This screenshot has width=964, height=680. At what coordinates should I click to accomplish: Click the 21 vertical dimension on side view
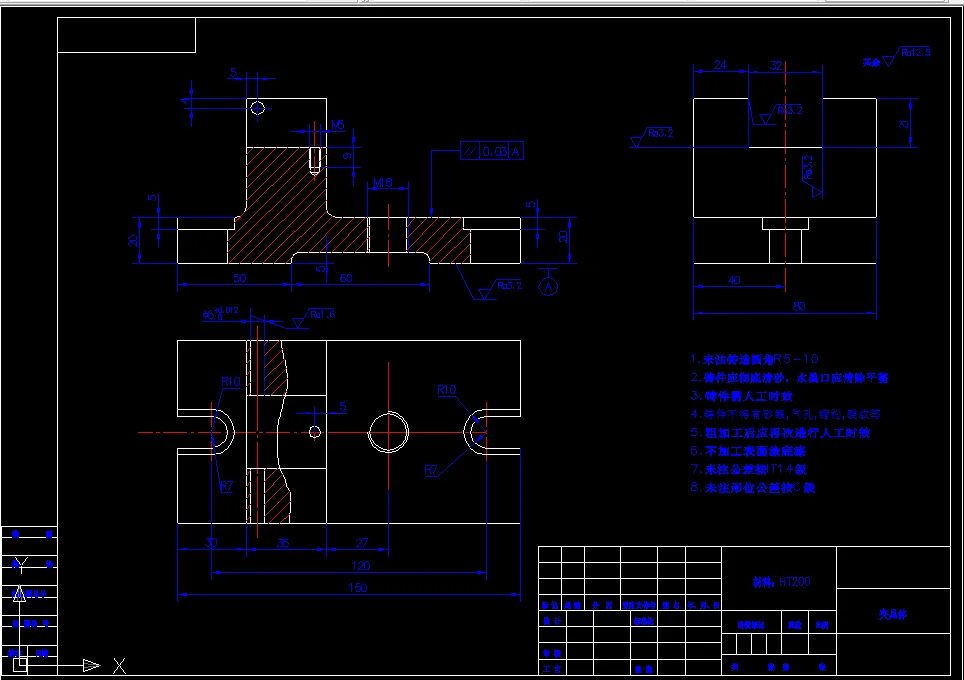pyautogui.click(x=904, y=123)
